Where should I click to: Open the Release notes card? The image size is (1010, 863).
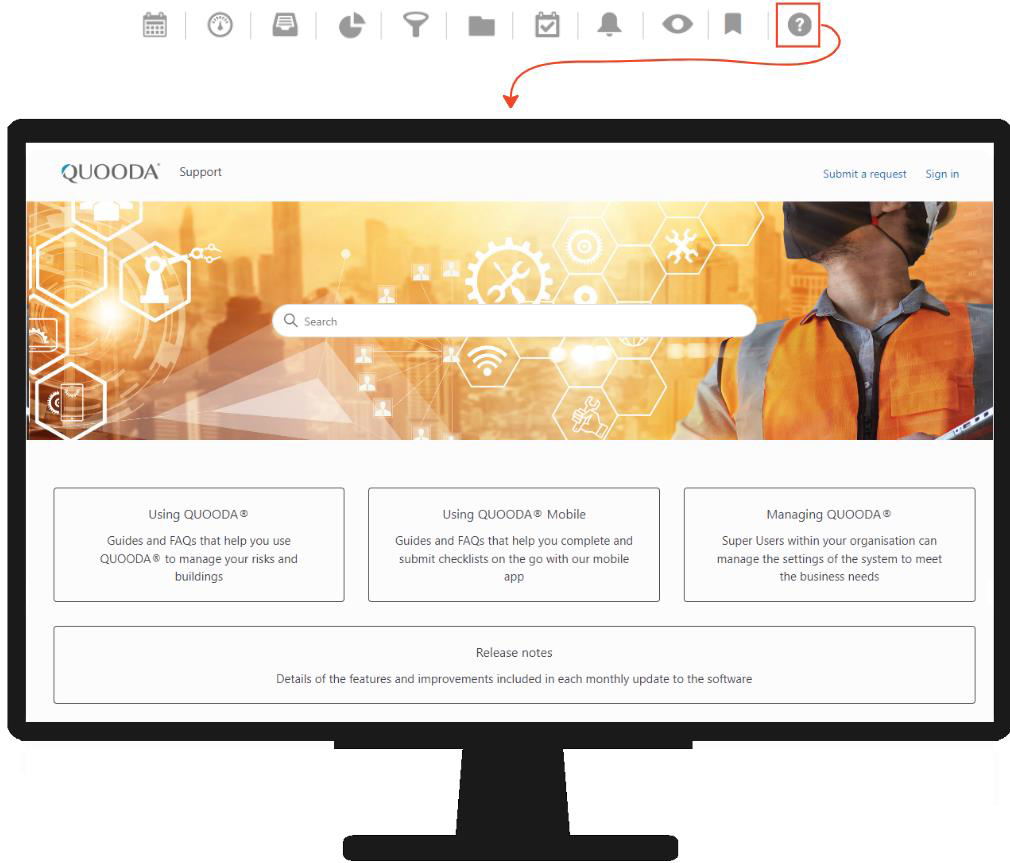pos(514,665)
